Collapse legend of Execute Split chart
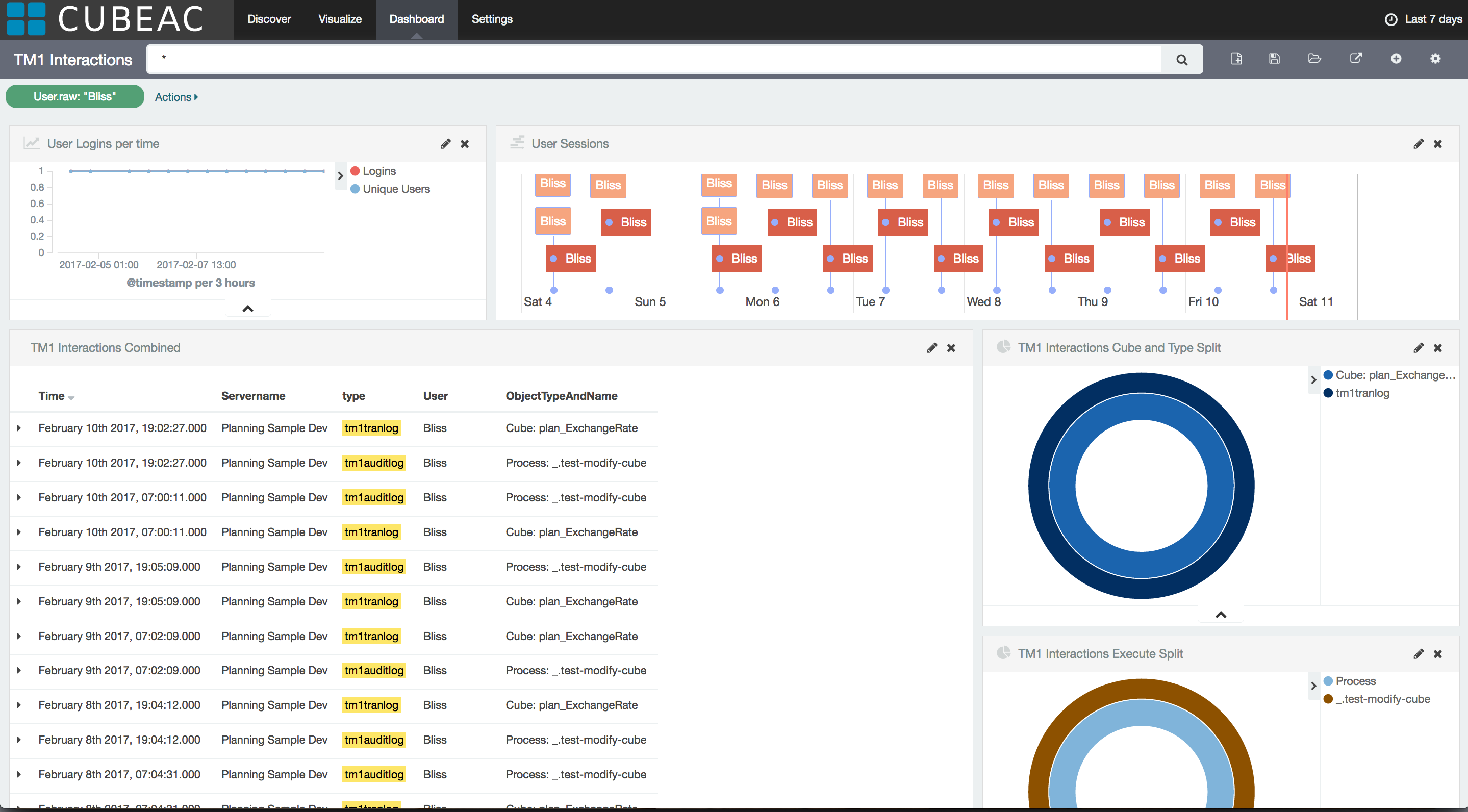This screenshot has height=812, width=1468. [1313, 686]
